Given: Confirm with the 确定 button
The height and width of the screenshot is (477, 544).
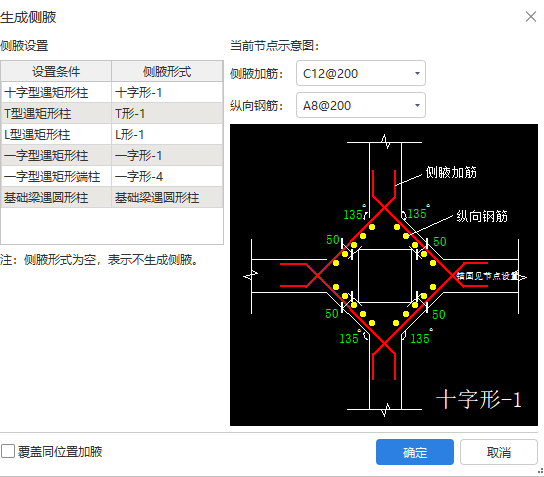Looking at the screenshot, I should coord(415,452).
